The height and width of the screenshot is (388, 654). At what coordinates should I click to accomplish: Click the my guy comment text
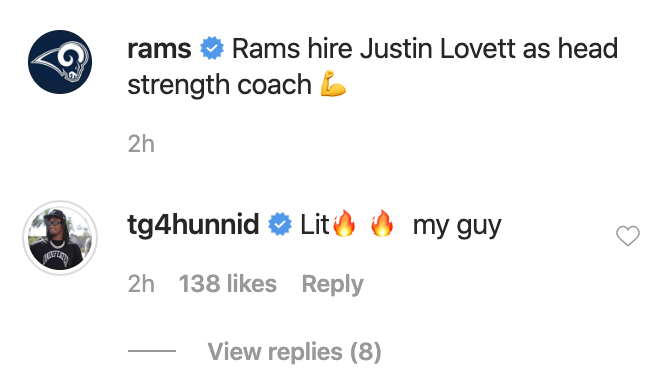click(x=457, y=226)
